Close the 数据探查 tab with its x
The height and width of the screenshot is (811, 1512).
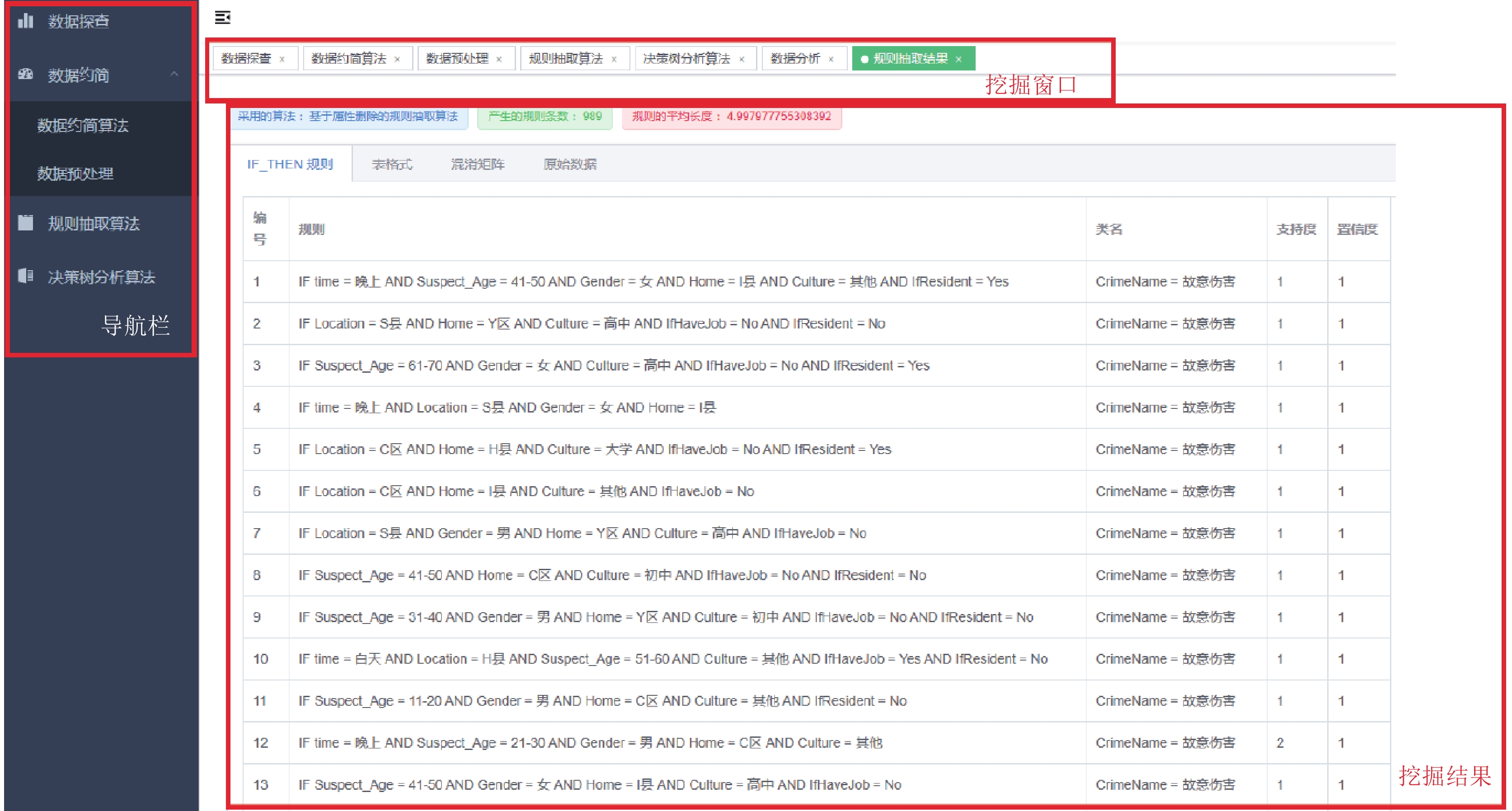(x=282, y=59)
